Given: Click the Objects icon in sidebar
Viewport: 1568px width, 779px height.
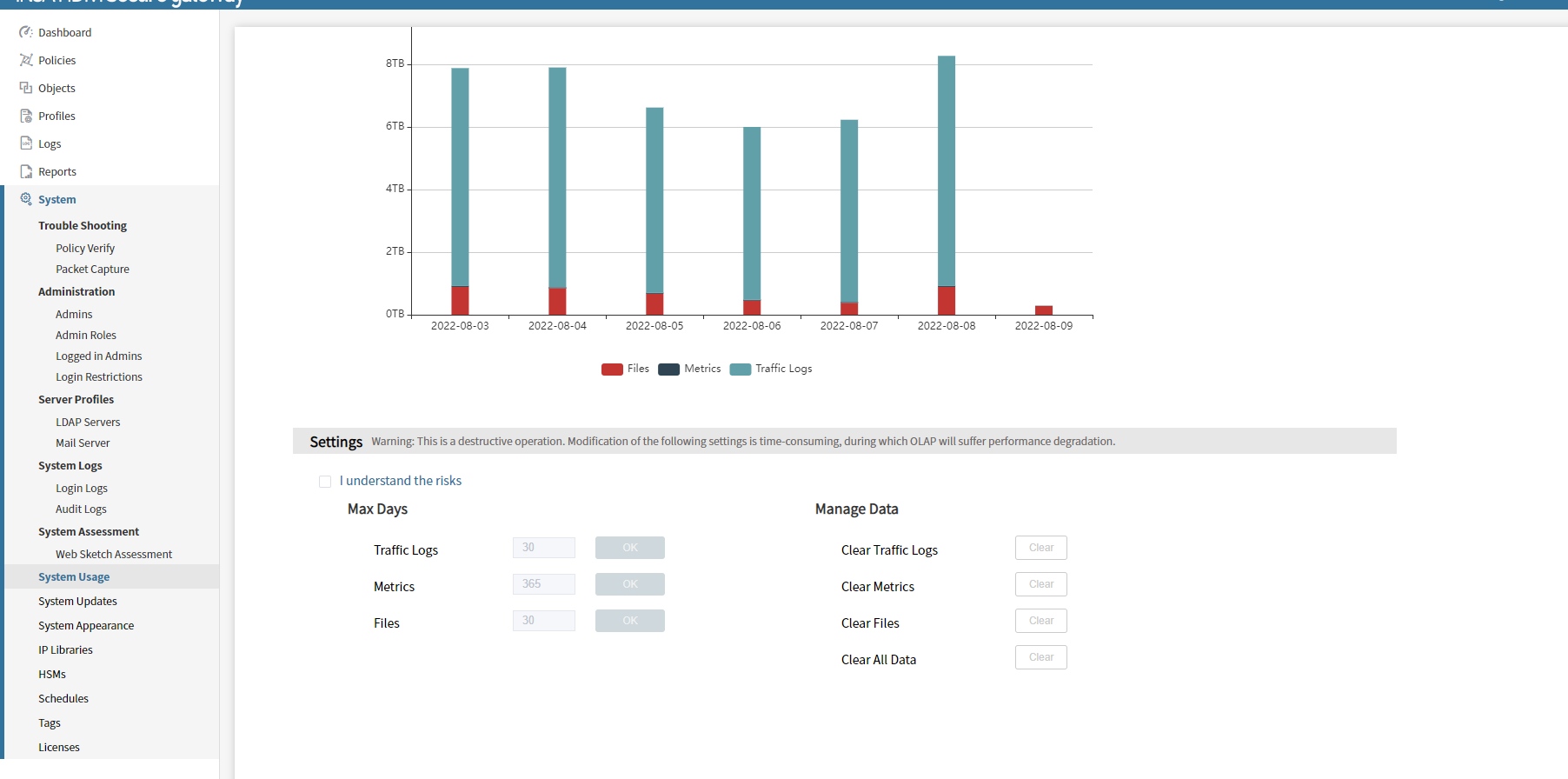Looking at the screenshot, I should tap(26, 88).
